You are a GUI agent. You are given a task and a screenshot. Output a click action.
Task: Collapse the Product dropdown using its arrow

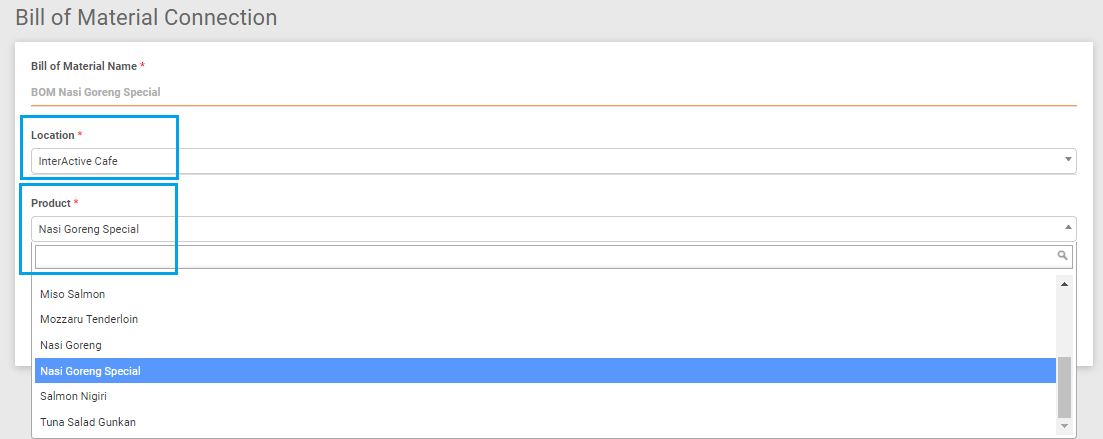(x=1068, y=228)
